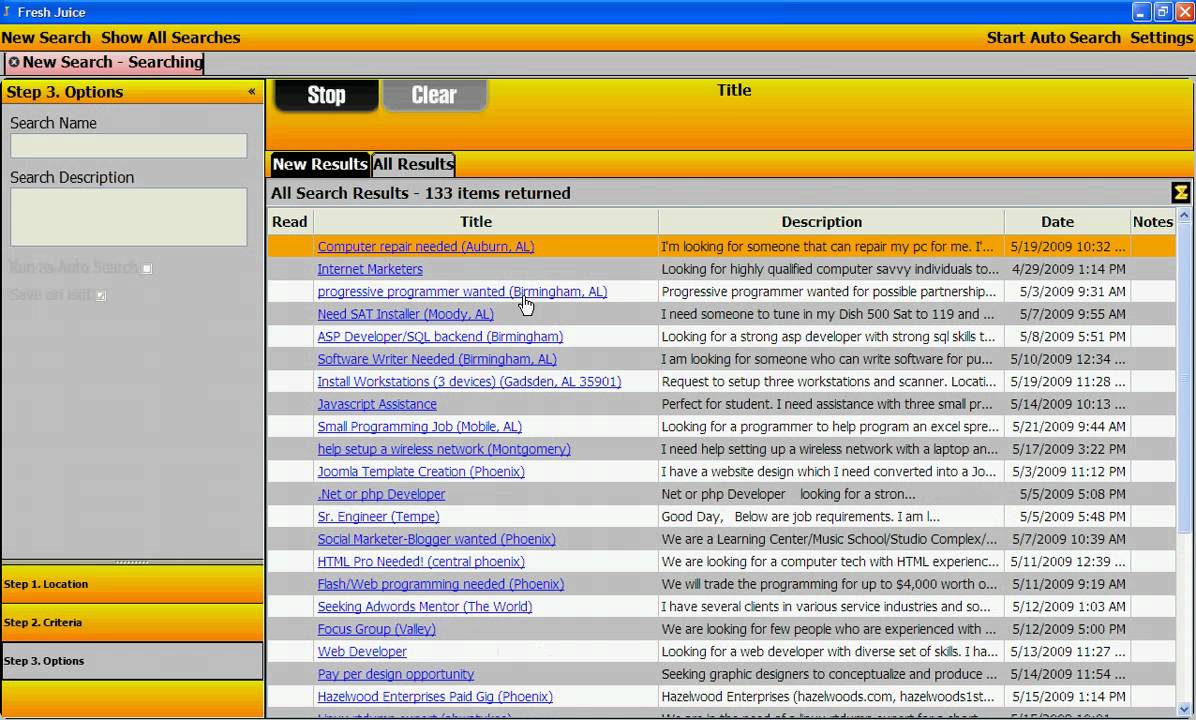The image size is (1196, 720).
Task: Toggle the Save on exit checkbox
Action: click(x=101, y=295)
